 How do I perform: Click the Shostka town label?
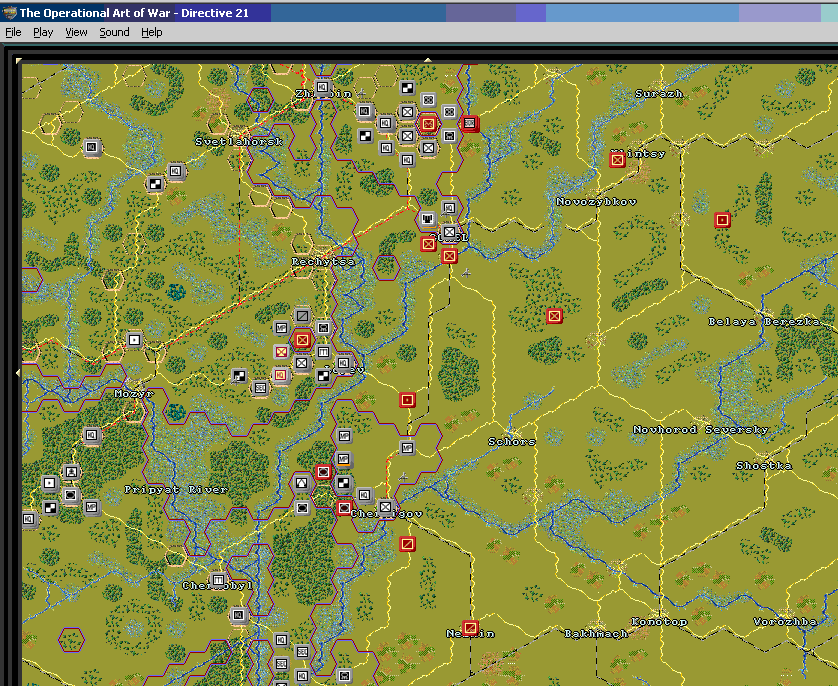(x=764, y=465)
